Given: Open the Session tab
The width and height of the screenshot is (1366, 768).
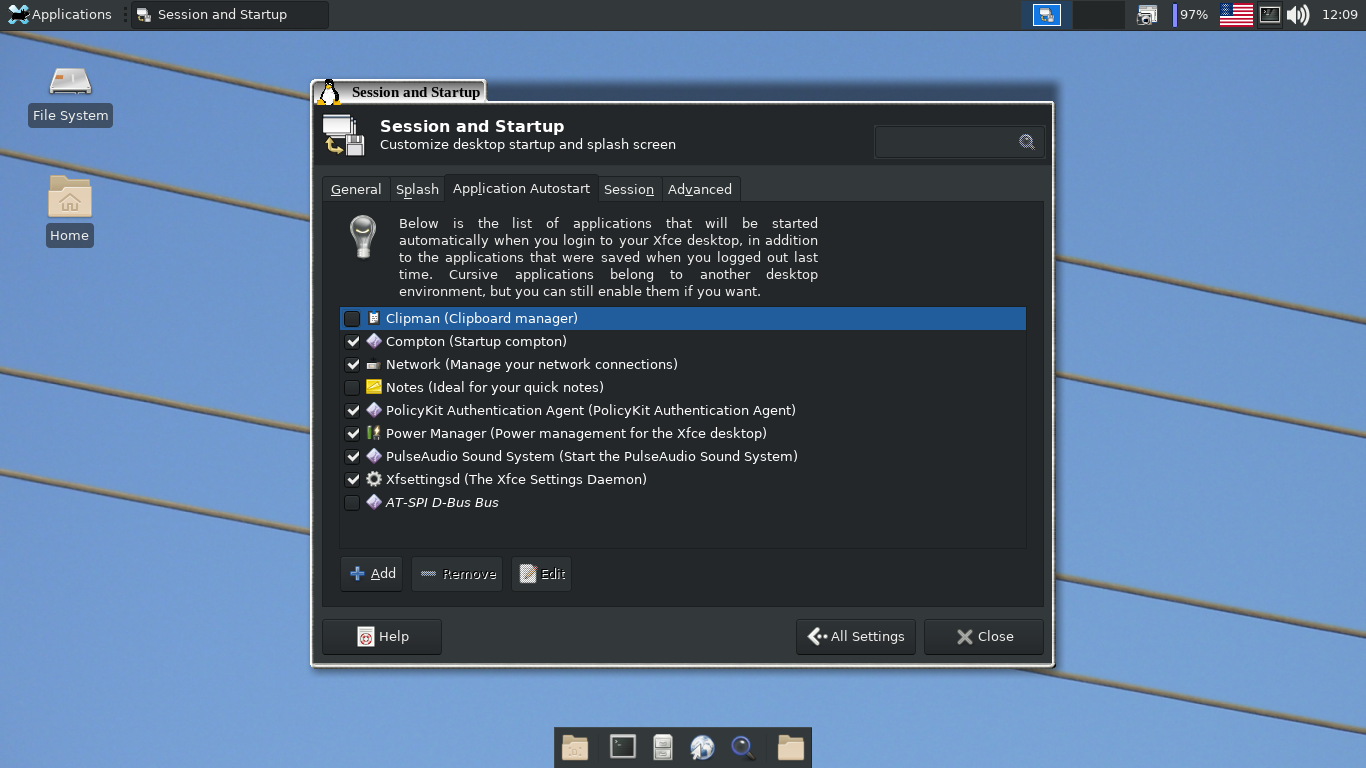Looking at the screenshot, I should pyautogui.click(x=629, y=189).
